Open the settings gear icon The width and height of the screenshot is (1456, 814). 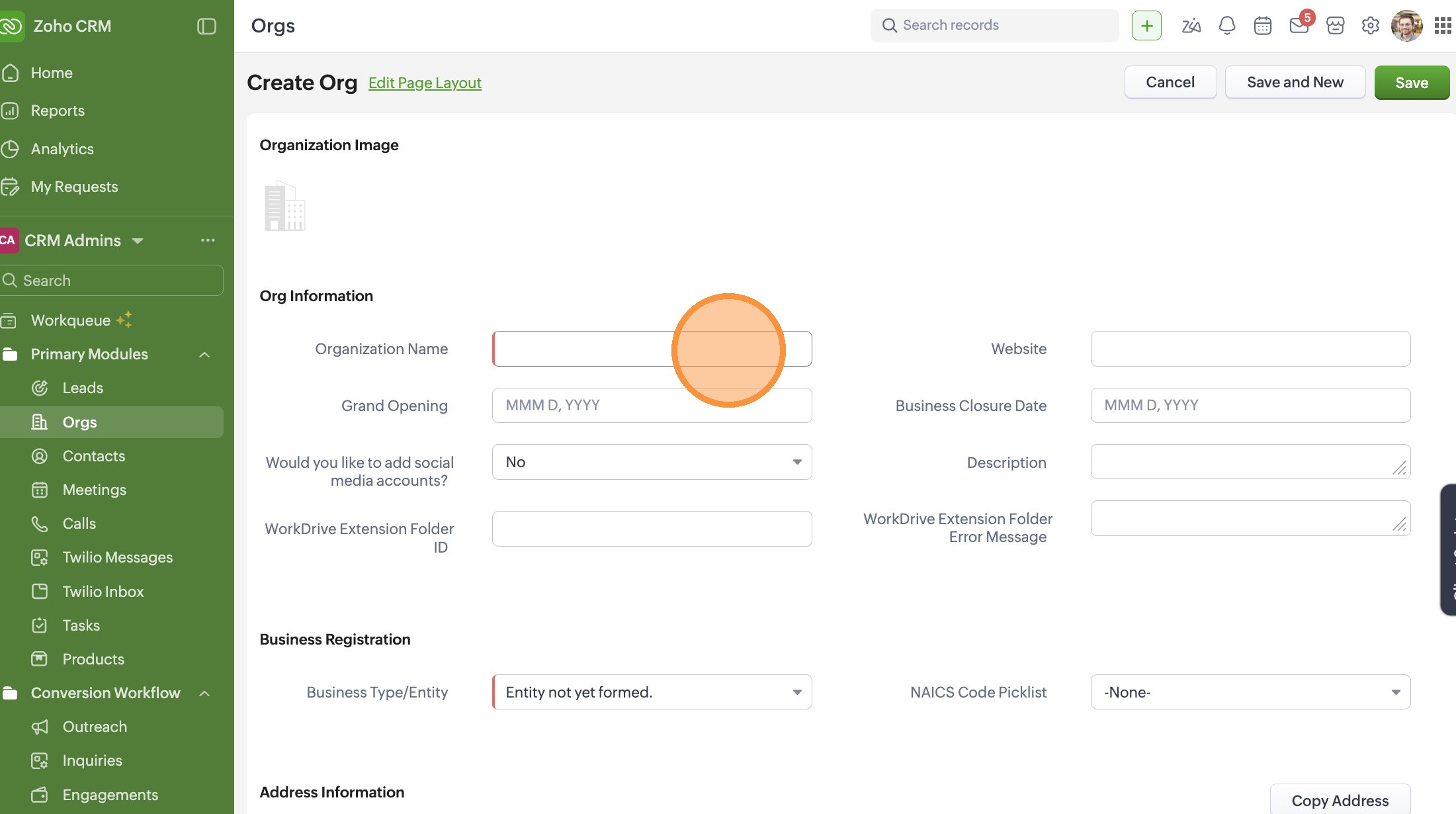[1370, 26]
